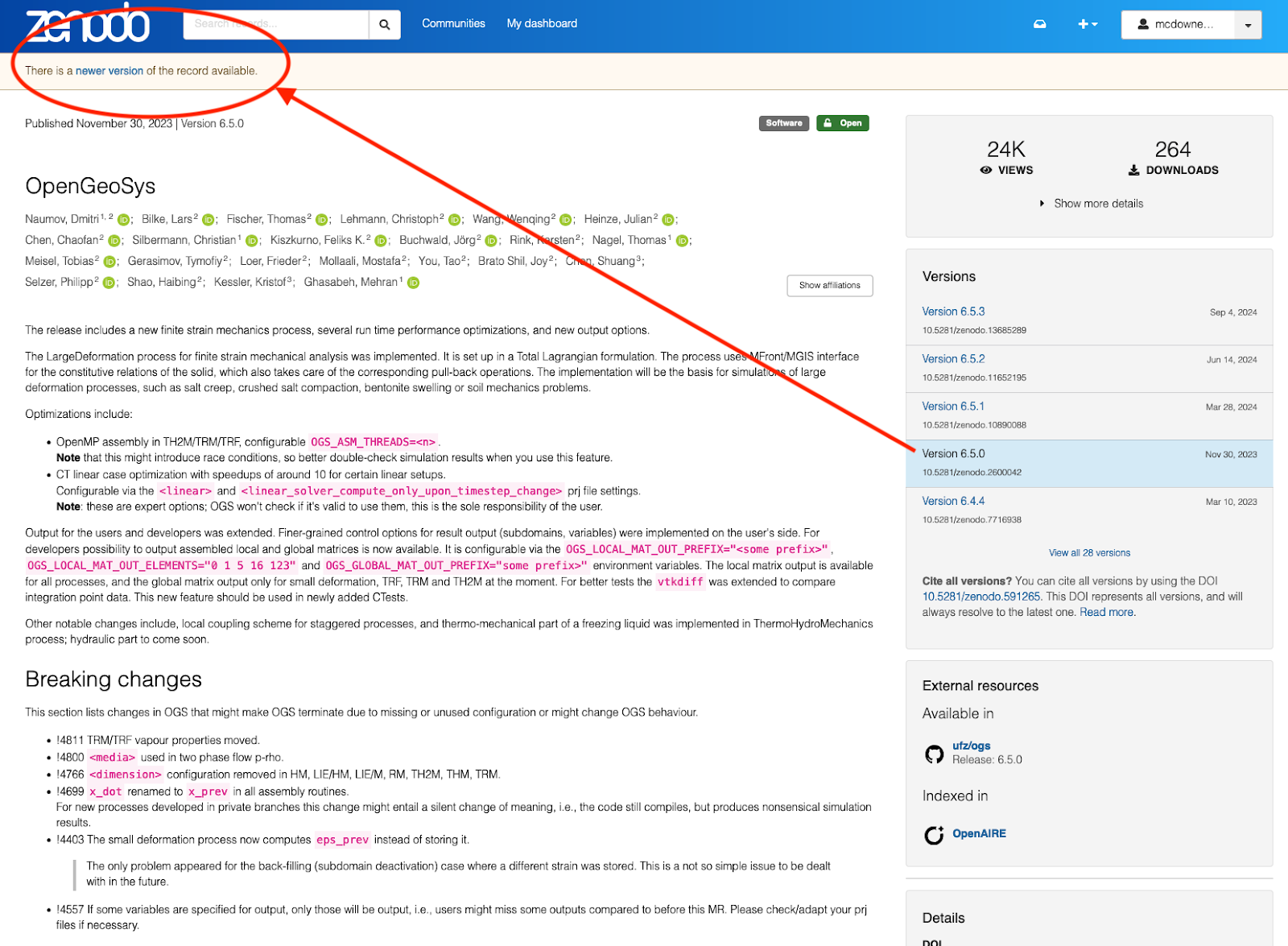Click the Breaking changes heading
This screenshot has width=1288, height=946.
tap(114, 680)
